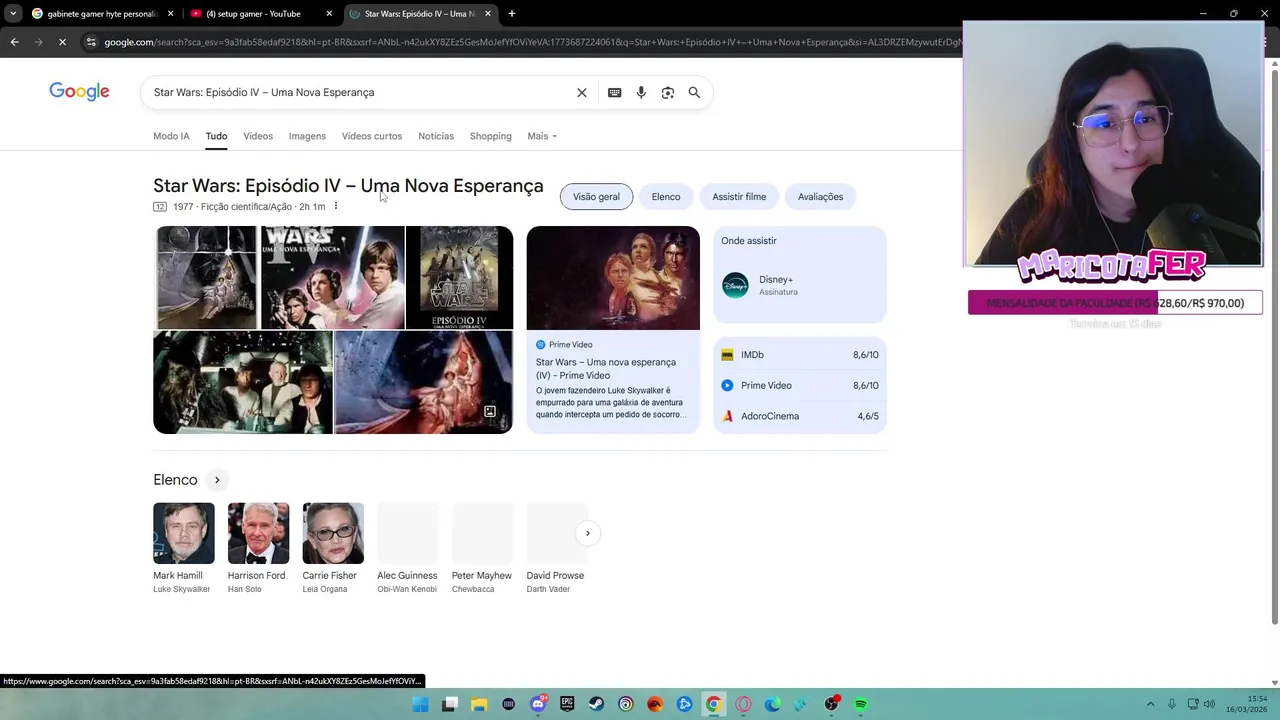Switch to Modo IA tab
The image size is (1280, 720).
click(x=171, y=136)
